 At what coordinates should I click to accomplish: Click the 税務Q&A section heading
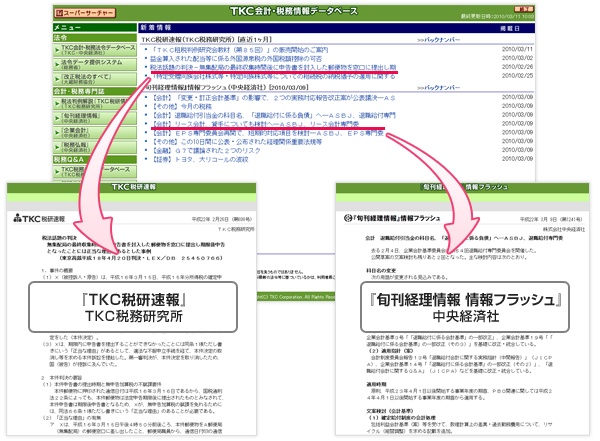(x=95, y=159)
